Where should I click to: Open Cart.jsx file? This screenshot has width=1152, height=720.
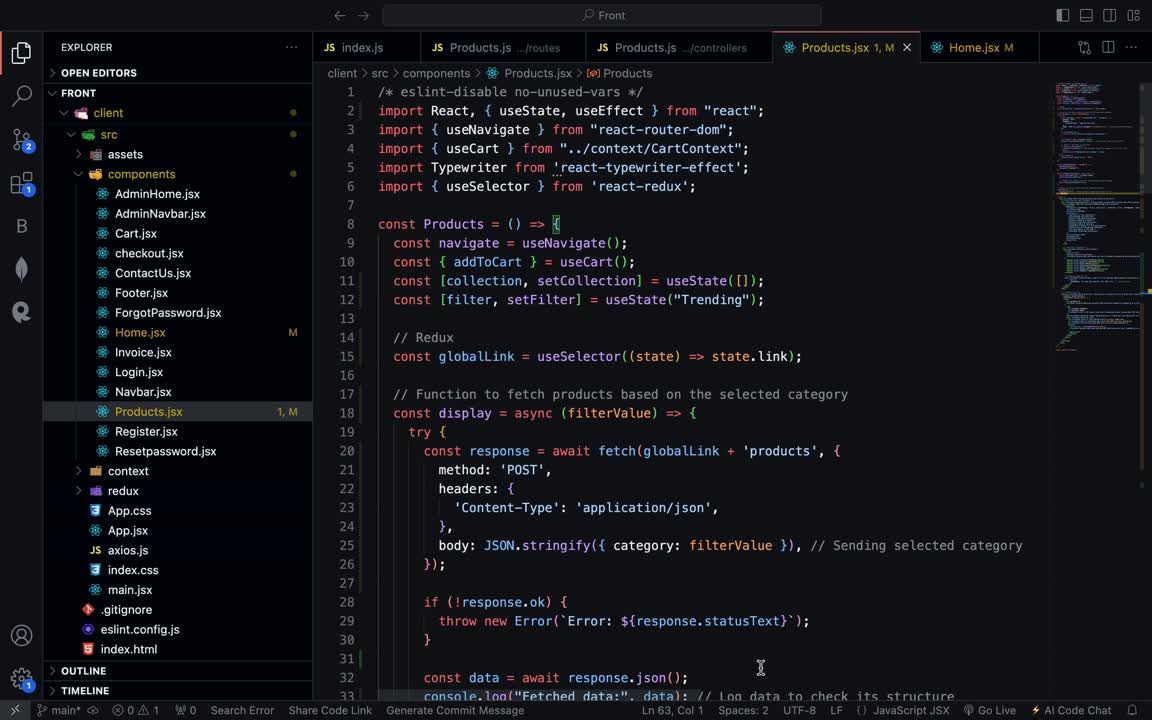click(x=178, y=234)
